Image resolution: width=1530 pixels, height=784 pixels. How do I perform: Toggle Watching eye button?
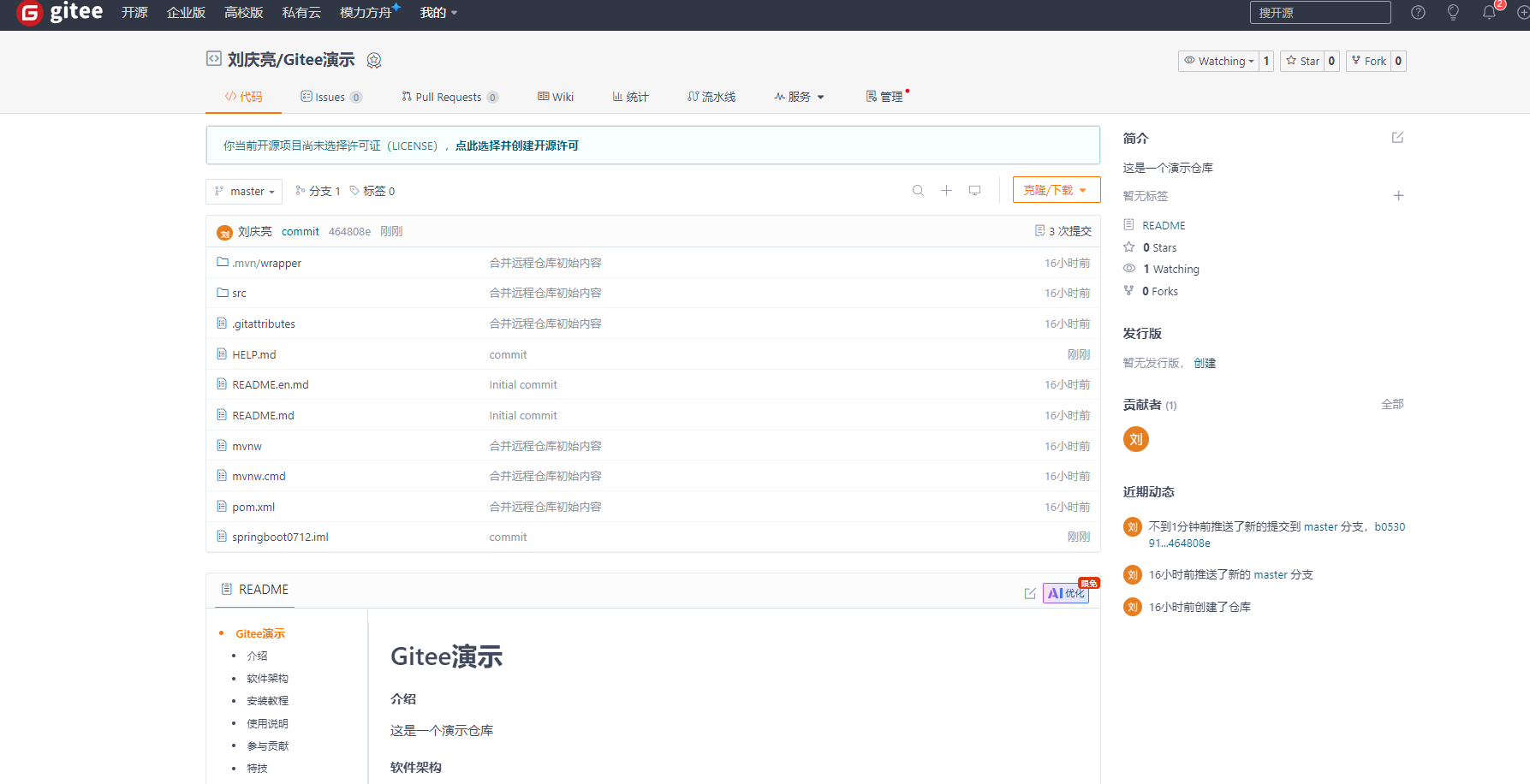[1218, 61]
